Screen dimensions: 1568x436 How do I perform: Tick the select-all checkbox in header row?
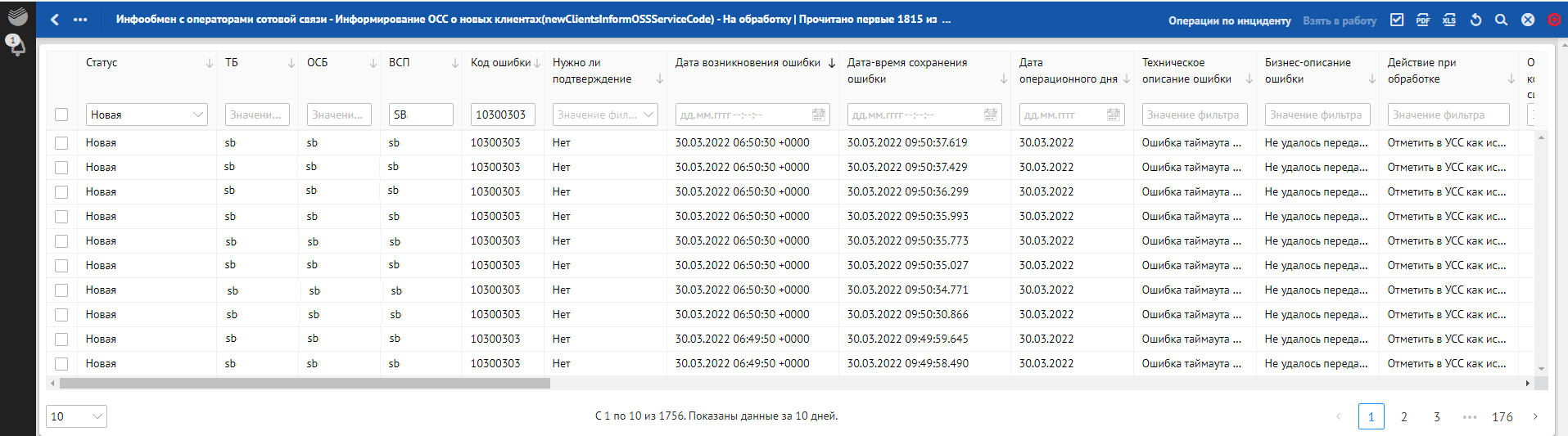point(61,115)
